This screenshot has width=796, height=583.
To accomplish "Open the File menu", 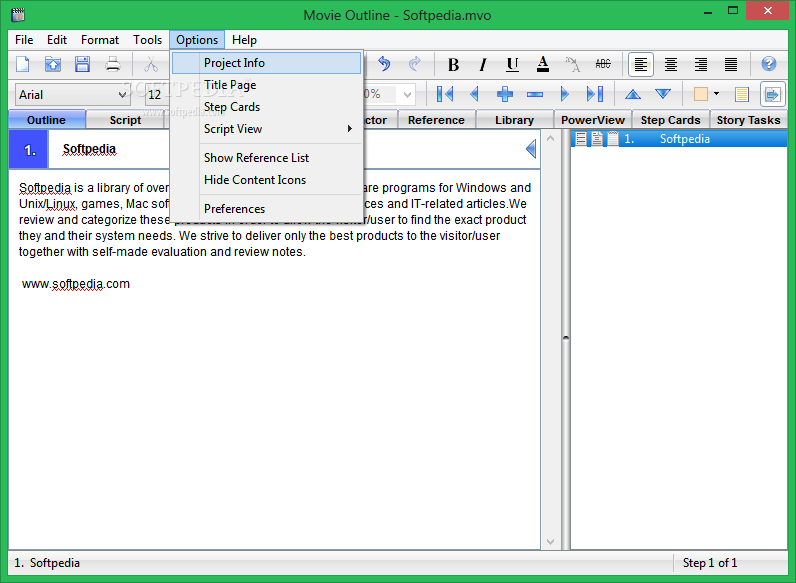I will [x=24, y=40].
